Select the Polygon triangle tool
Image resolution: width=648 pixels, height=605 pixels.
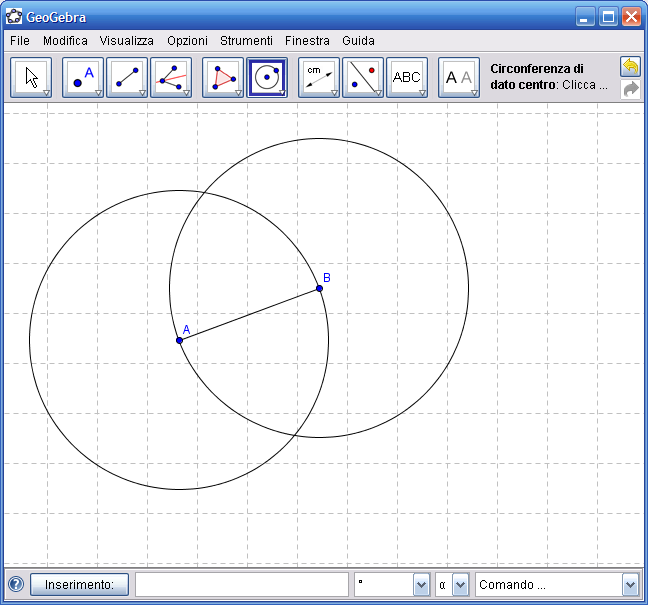pos(223,77)
